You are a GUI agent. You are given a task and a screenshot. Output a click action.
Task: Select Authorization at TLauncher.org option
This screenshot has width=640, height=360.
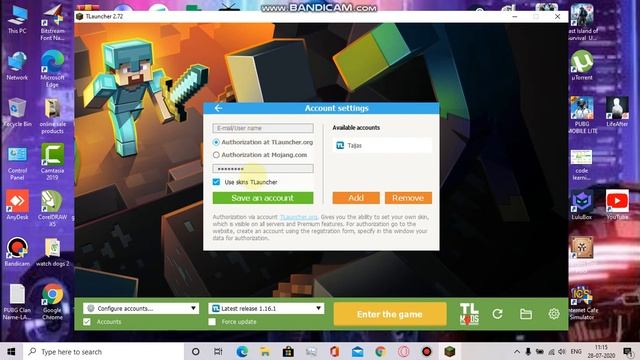tap(216, 142)
